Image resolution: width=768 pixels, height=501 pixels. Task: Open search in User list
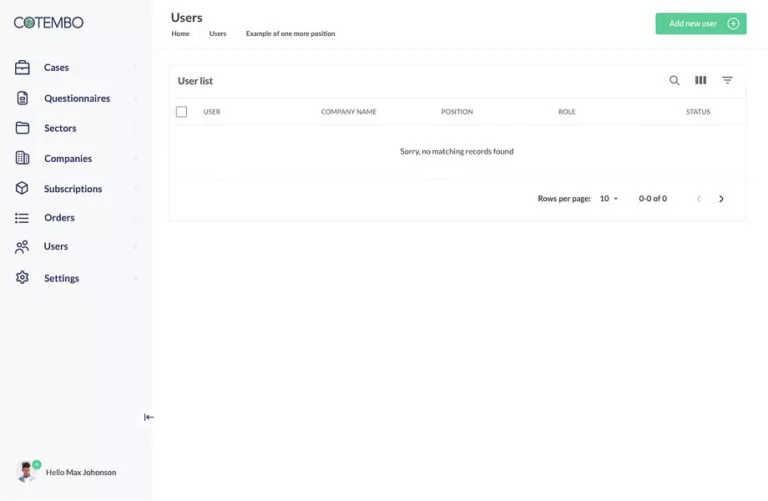click(x=674, y=80)
